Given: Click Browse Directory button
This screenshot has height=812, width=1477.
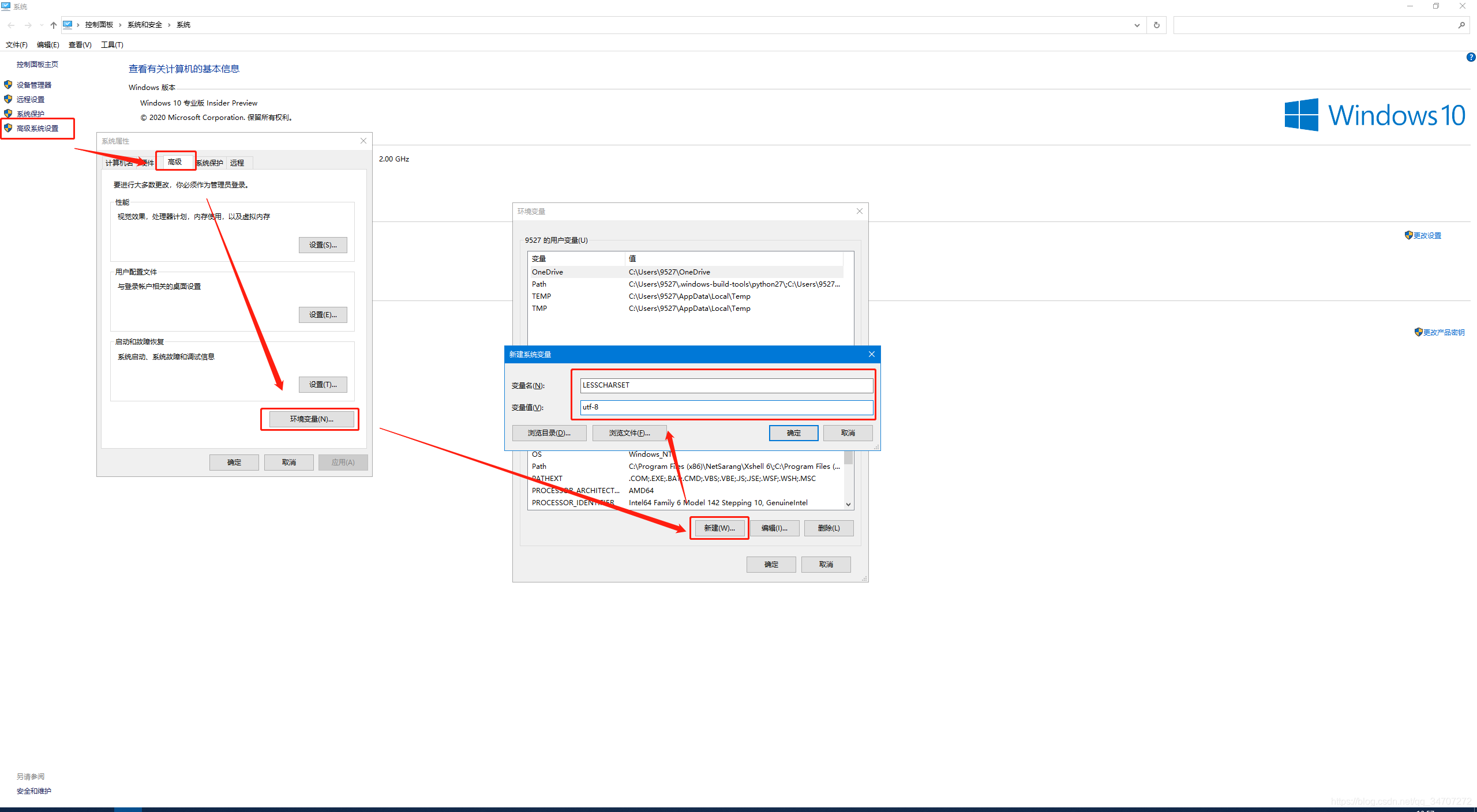Looking at the screenshot, I should pyautogui.click(x=549, y=433).
